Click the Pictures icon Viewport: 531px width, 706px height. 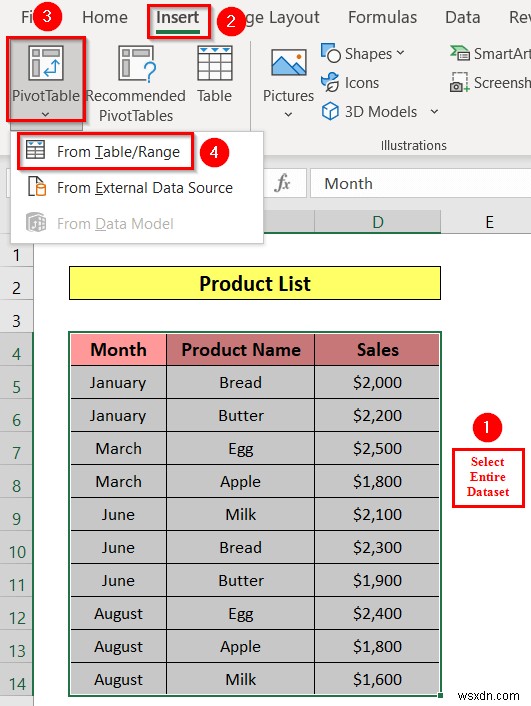tap(289, 63)
